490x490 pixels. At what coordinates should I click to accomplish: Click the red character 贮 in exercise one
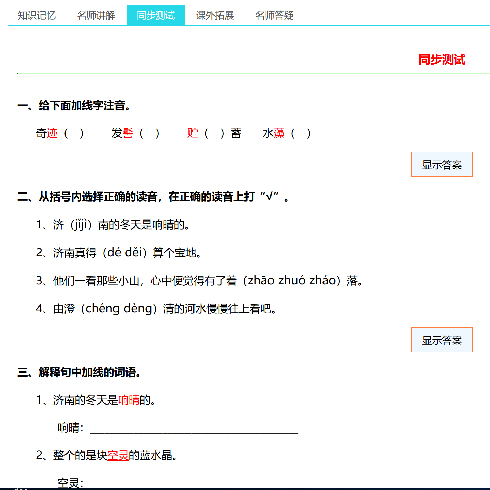192,133
